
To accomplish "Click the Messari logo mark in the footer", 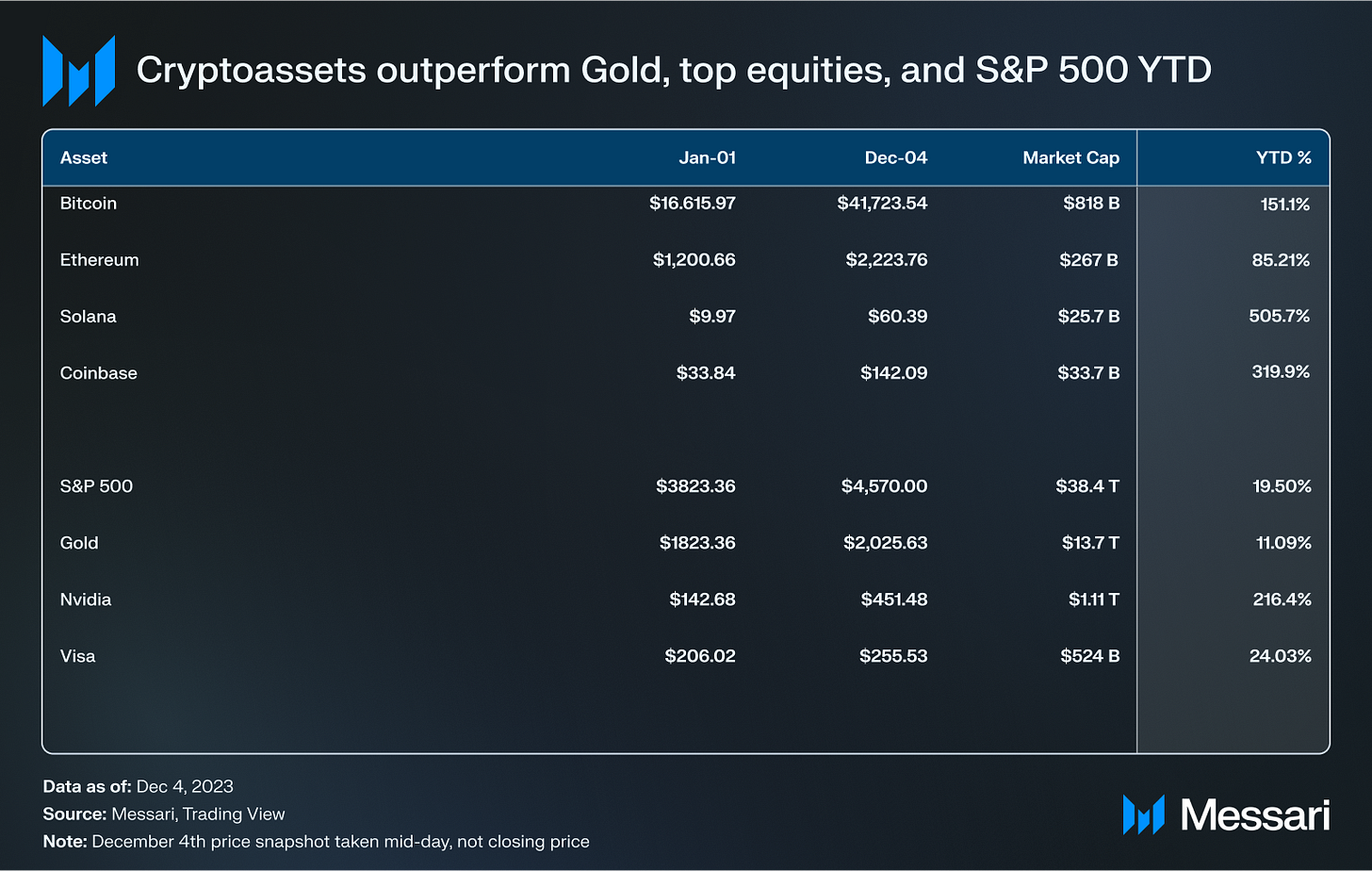I will point(1143,814).
